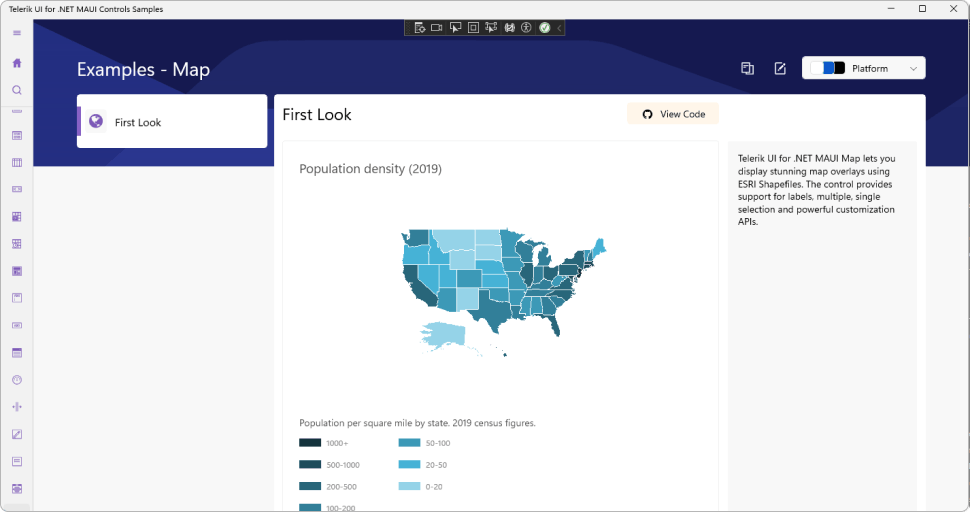970x512 pixels.
Task: Click the 1000+ dark legend color swatch
Action: [x=310, y=443]
